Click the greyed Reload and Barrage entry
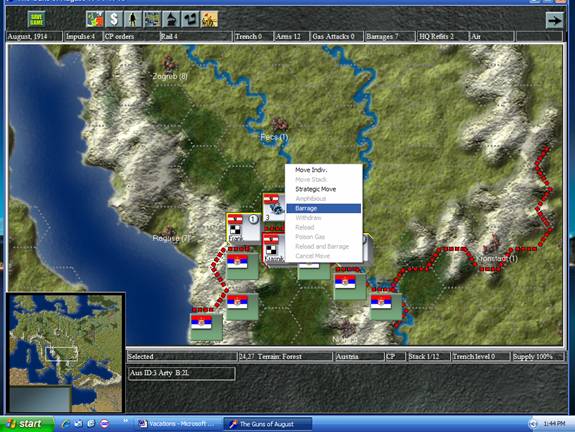This screenshot has width=575, height=432. (323, 246)
